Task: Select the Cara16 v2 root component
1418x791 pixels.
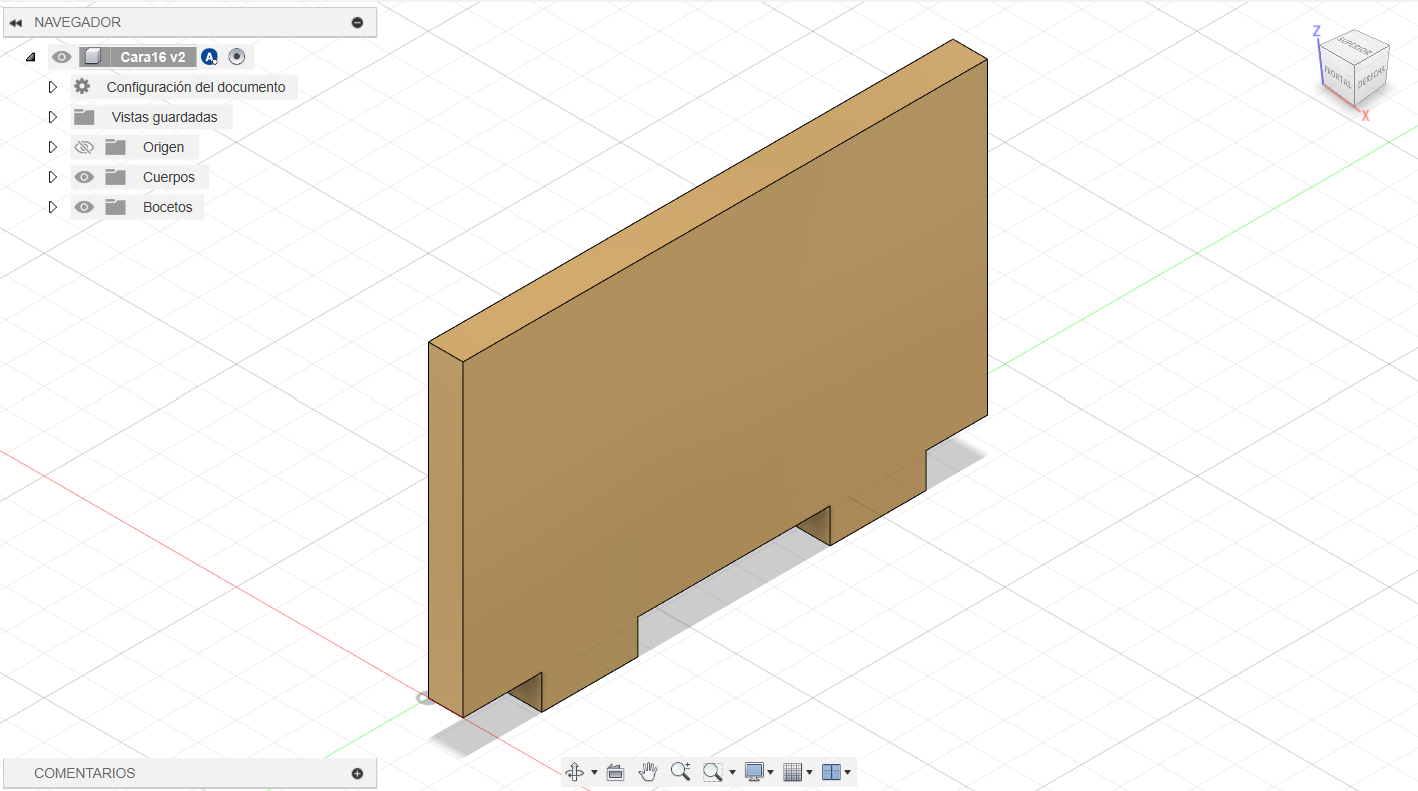Action: 153,57
